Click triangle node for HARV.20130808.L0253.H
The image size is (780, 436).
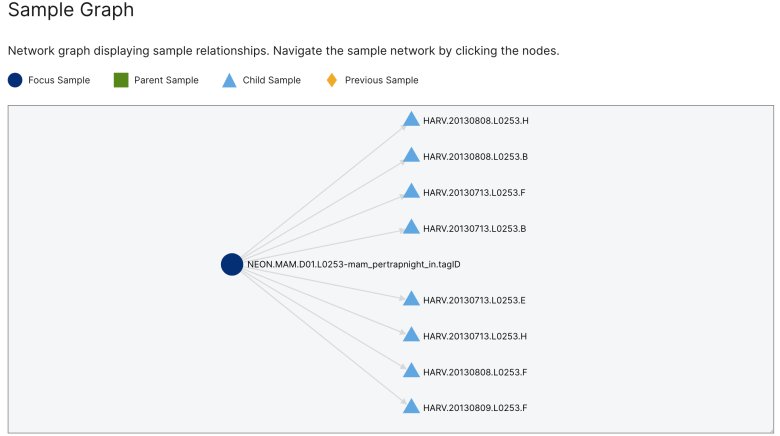411,119
